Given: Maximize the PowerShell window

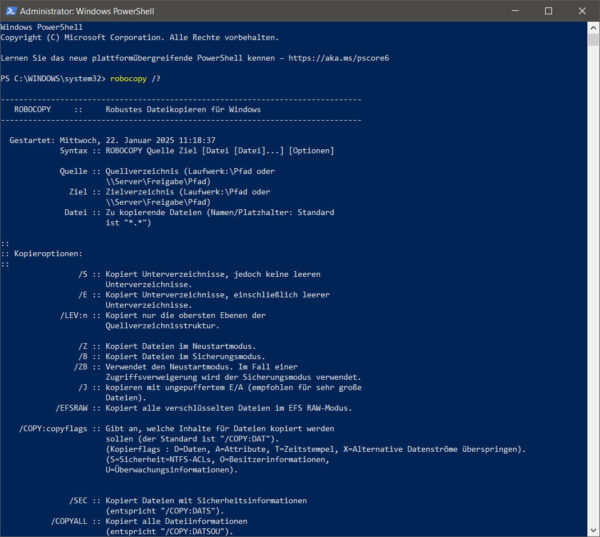Looking at the screenshot, I should 548,11.
